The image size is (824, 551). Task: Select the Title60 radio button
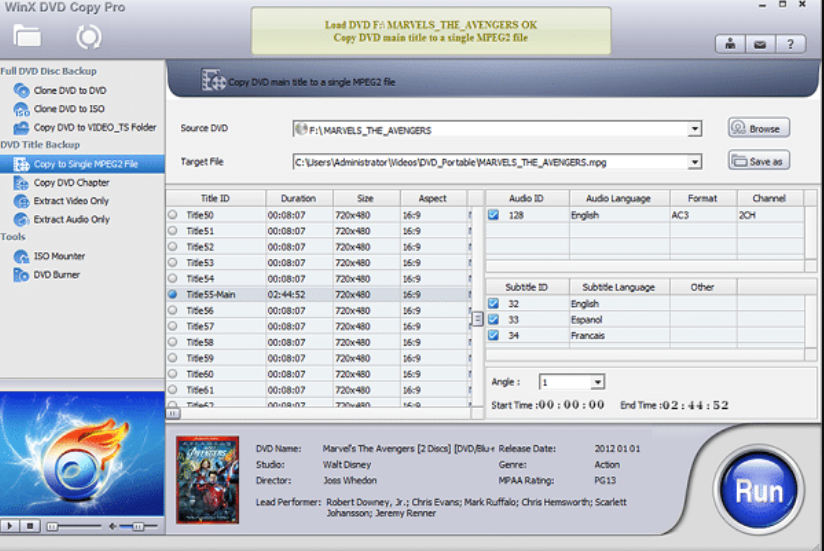pyautogui.click(x=172, y=374)
